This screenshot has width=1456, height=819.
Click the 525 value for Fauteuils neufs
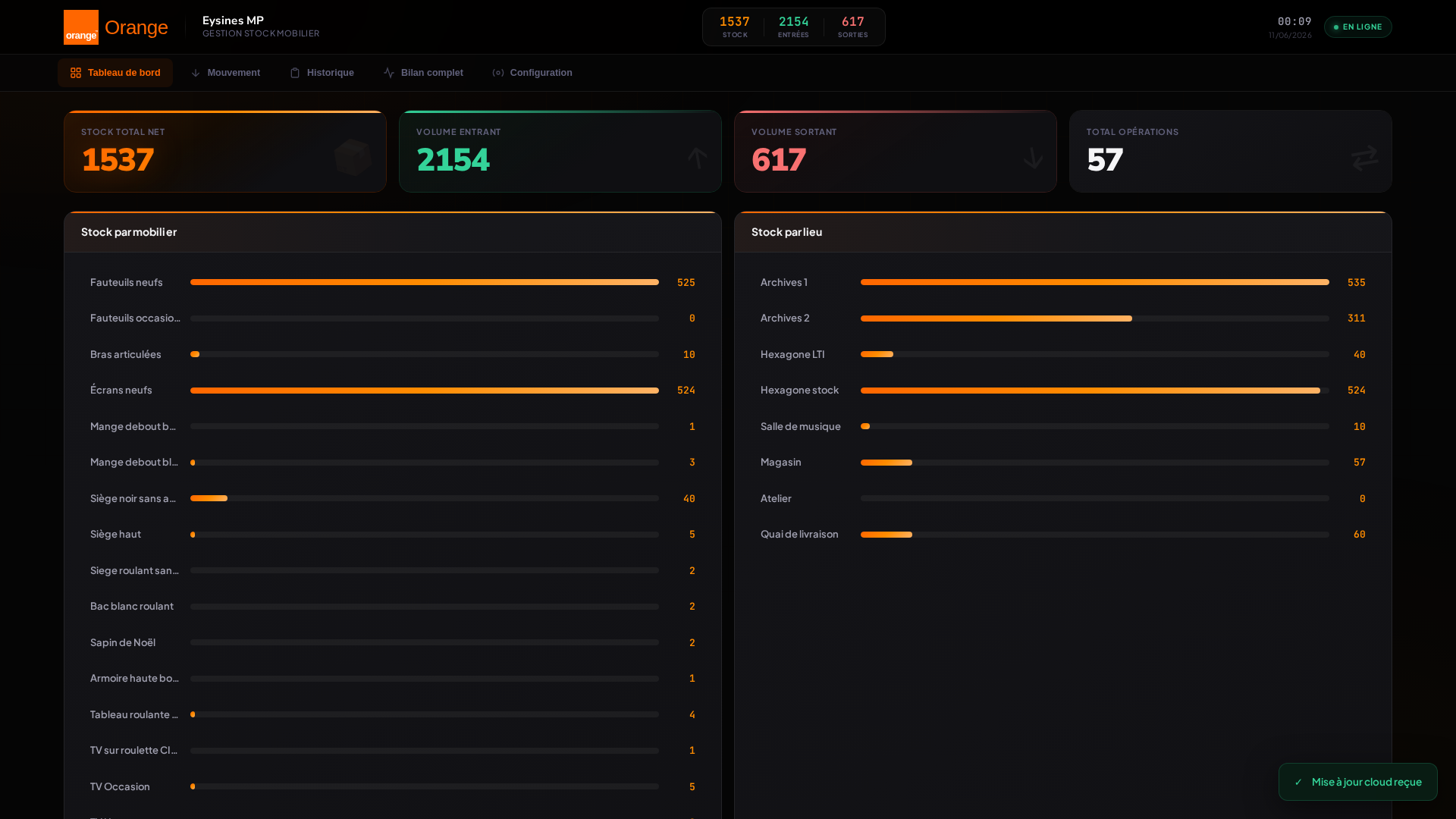tap(686, 282)
